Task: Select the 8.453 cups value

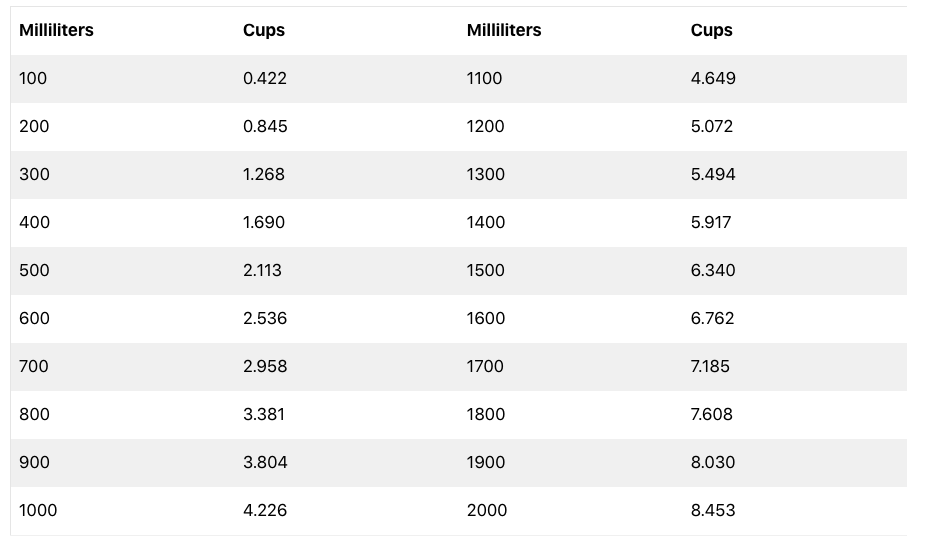Action: tap(713, 510)
